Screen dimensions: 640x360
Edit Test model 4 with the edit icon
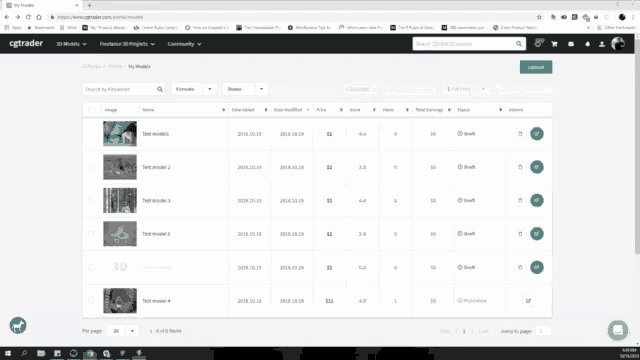tap(528, 301)
